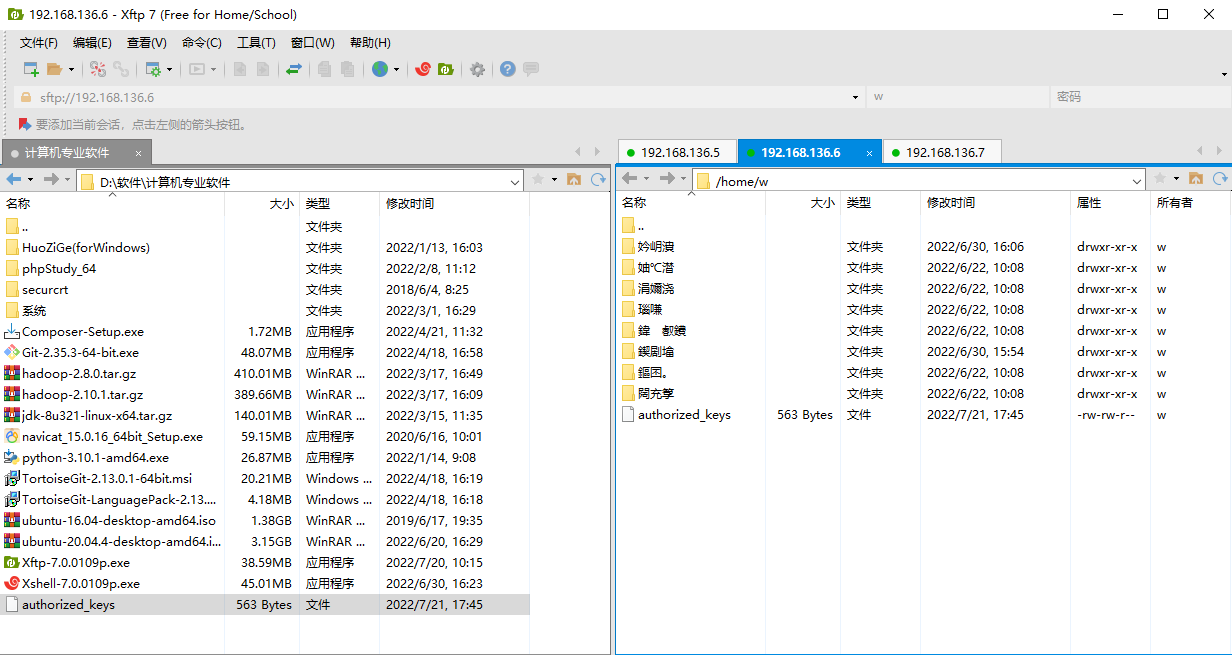Click the username field showing w
This screenshot has width=1232, height=655.
pos(958,97)
